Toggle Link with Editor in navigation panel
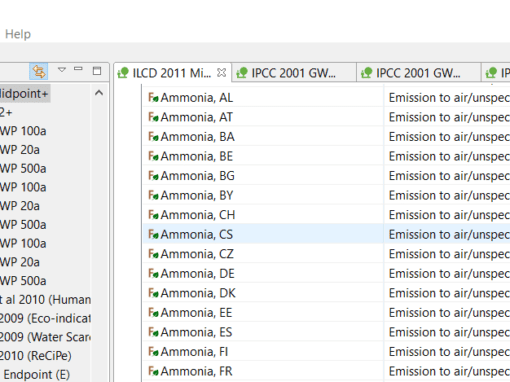 tap(39, 71)
